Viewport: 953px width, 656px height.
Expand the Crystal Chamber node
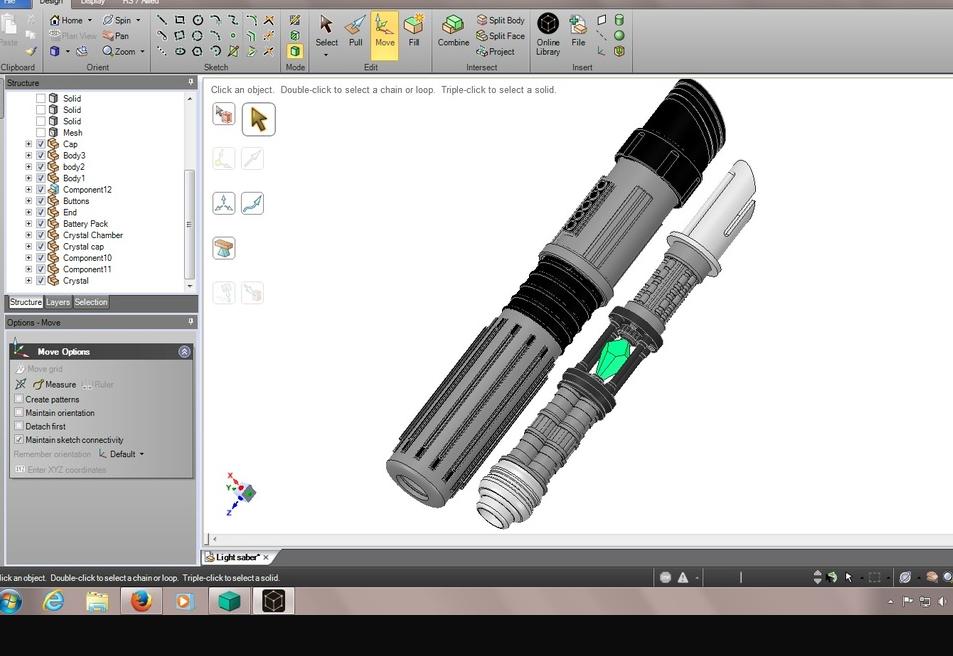click(29, 235)
